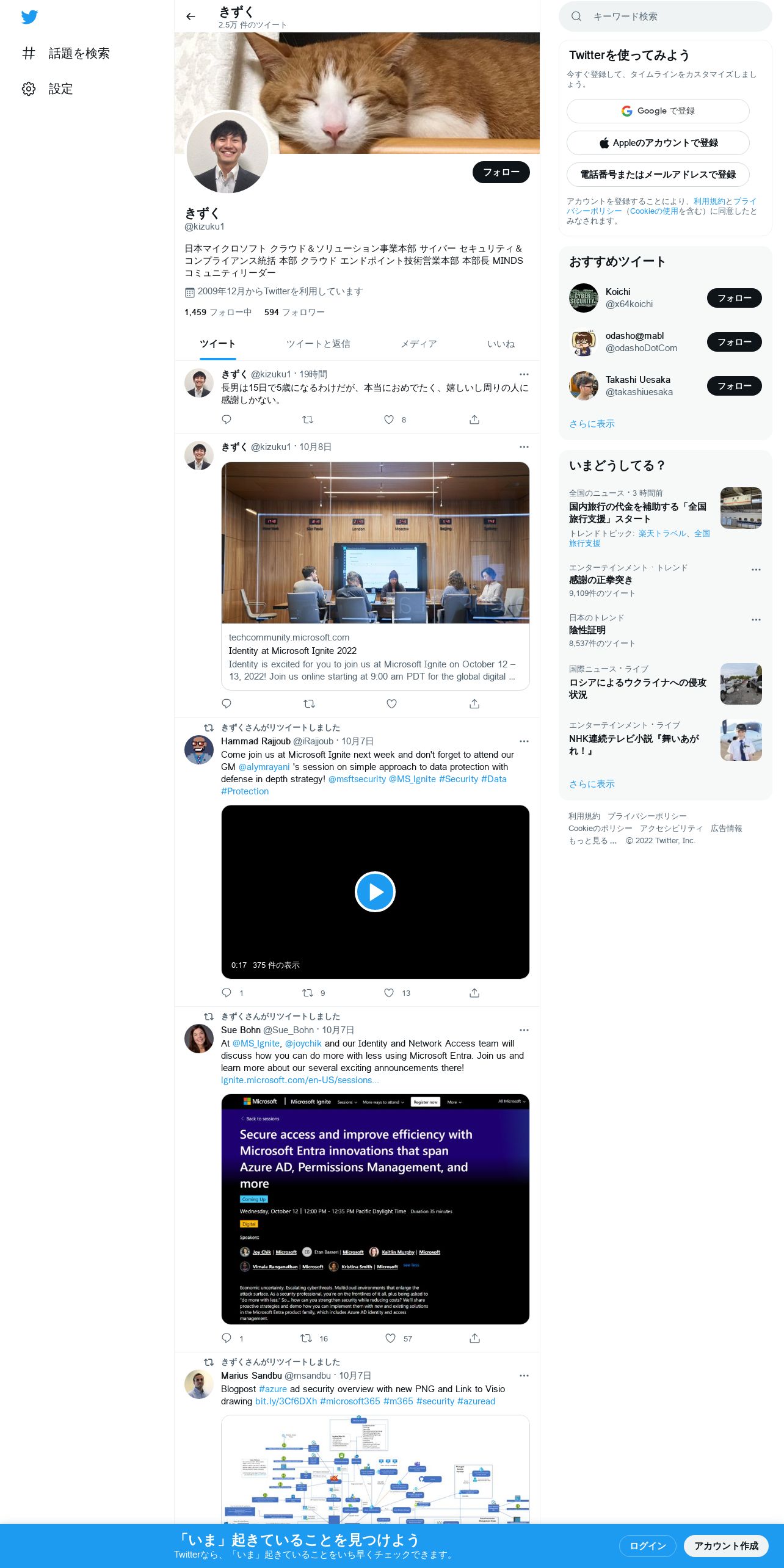Open もっと見る footer menu

coord(592,841)
